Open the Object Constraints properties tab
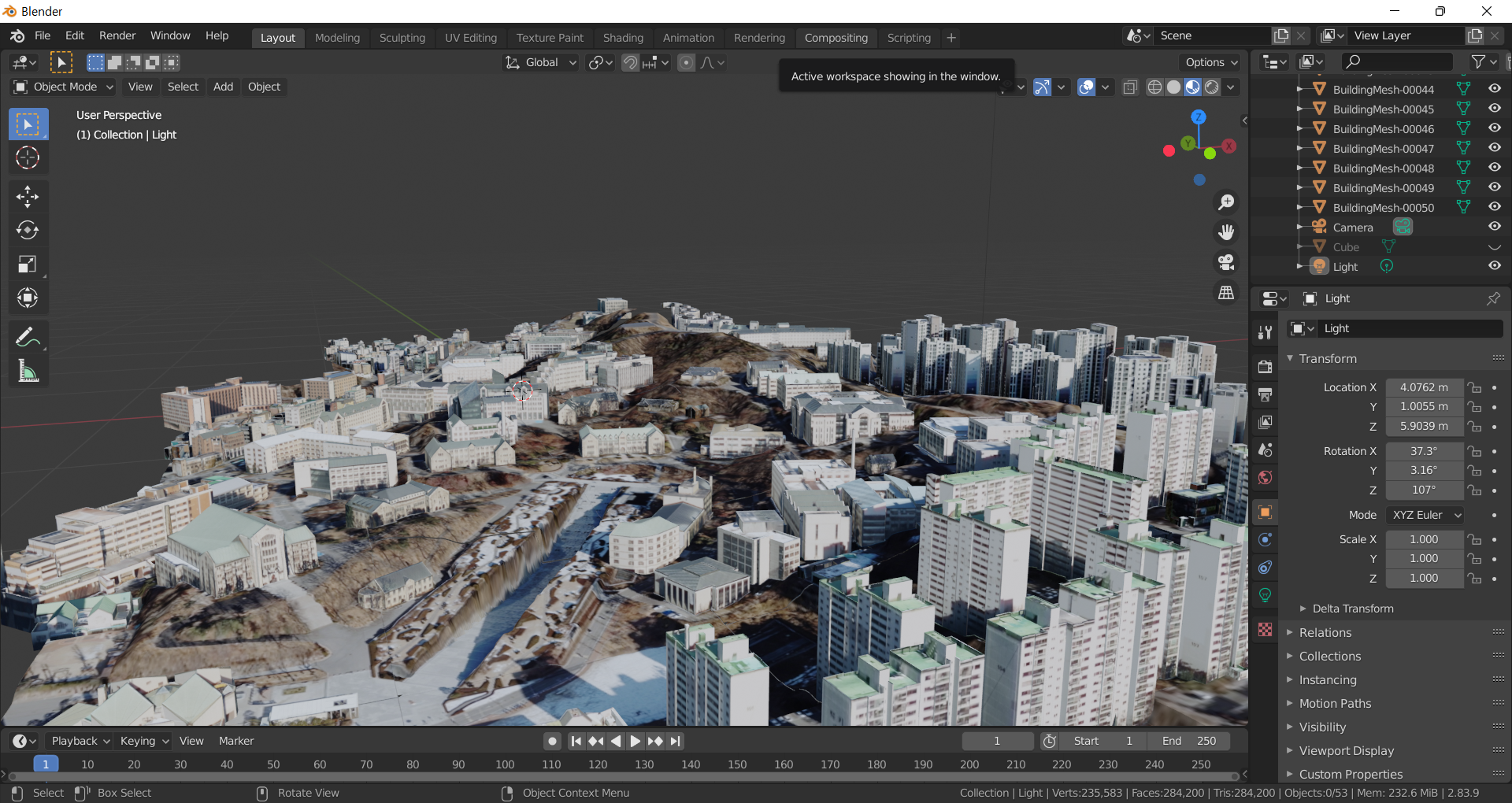Screen dimensions: 1512x803 tap(1266, 568)
